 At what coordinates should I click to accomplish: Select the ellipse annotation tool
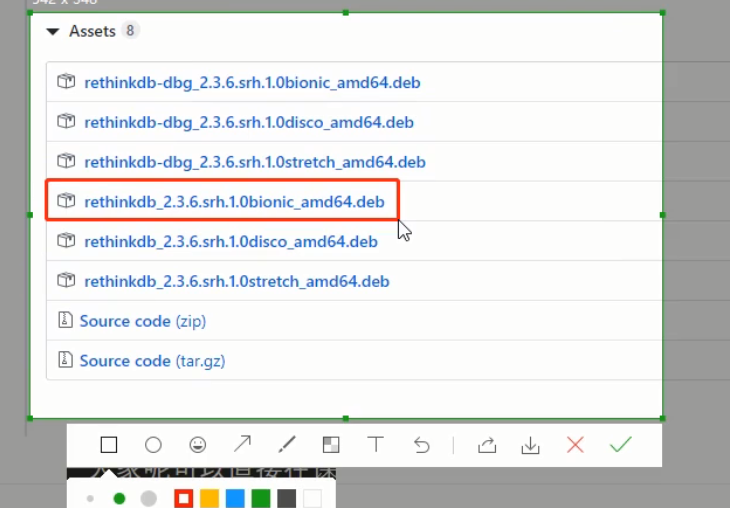pyautogui.click(x=153, y=445)
